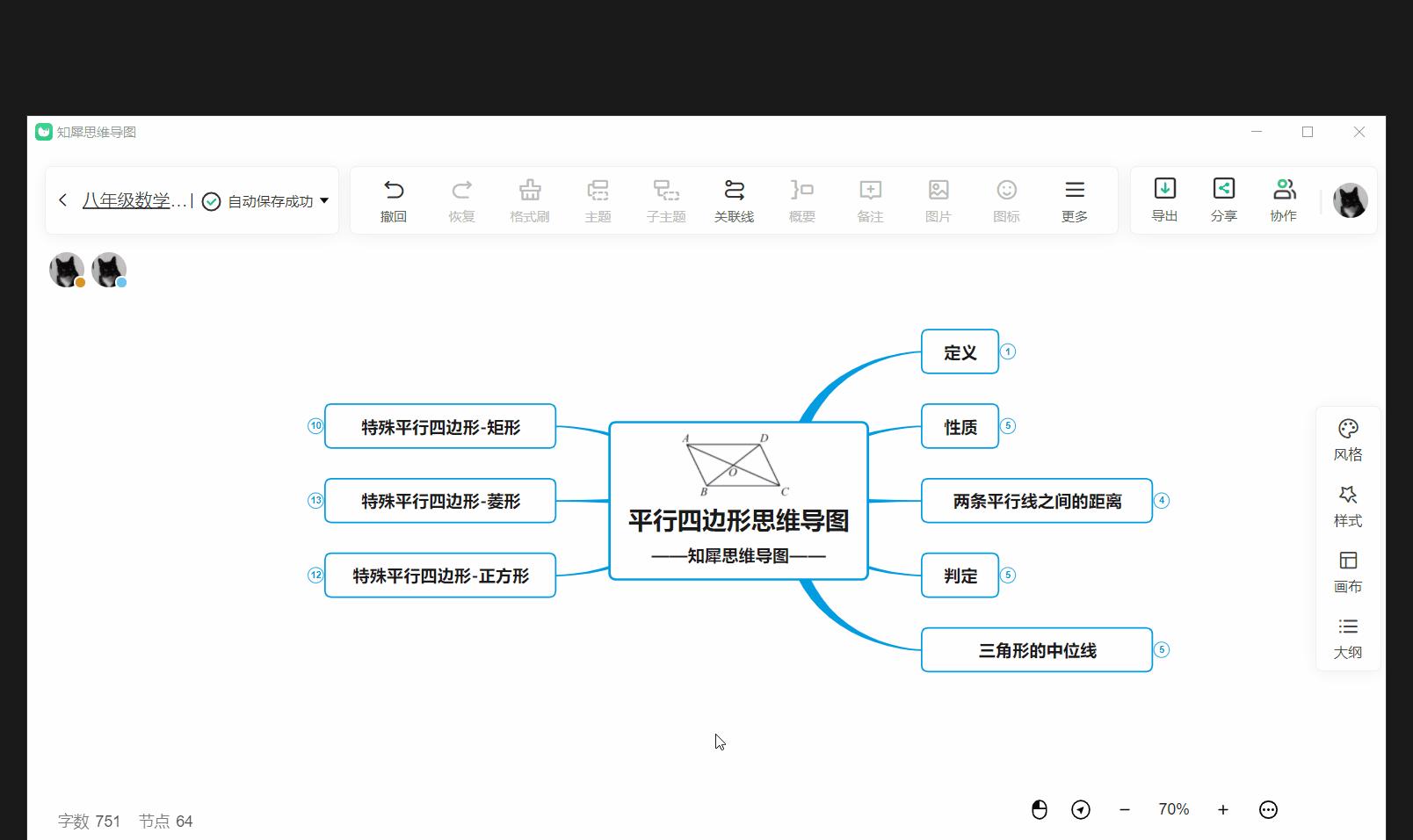The width and height of the screenshot is (1413, 840).
Task: Open the 分享 share panel
Action: 1224,200
